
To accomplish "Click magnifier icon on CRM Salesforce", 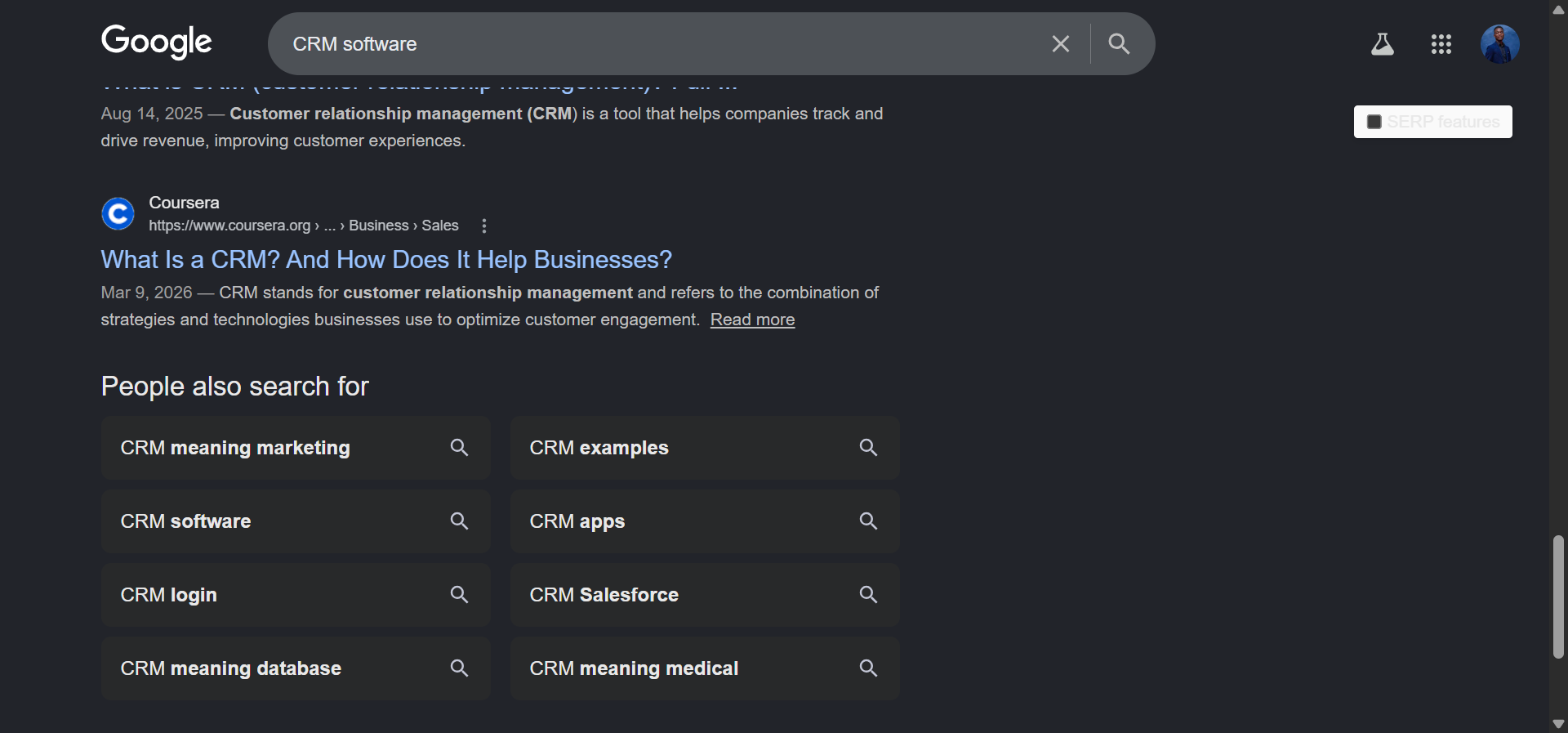I will [x=868, y=595].
